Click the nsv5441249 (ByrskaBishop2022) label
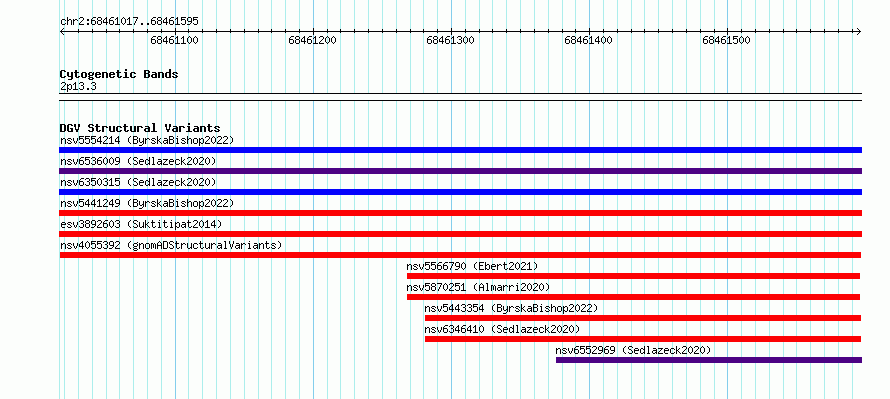The height and width of the screenshot is (399, 890). pos(146,203)
